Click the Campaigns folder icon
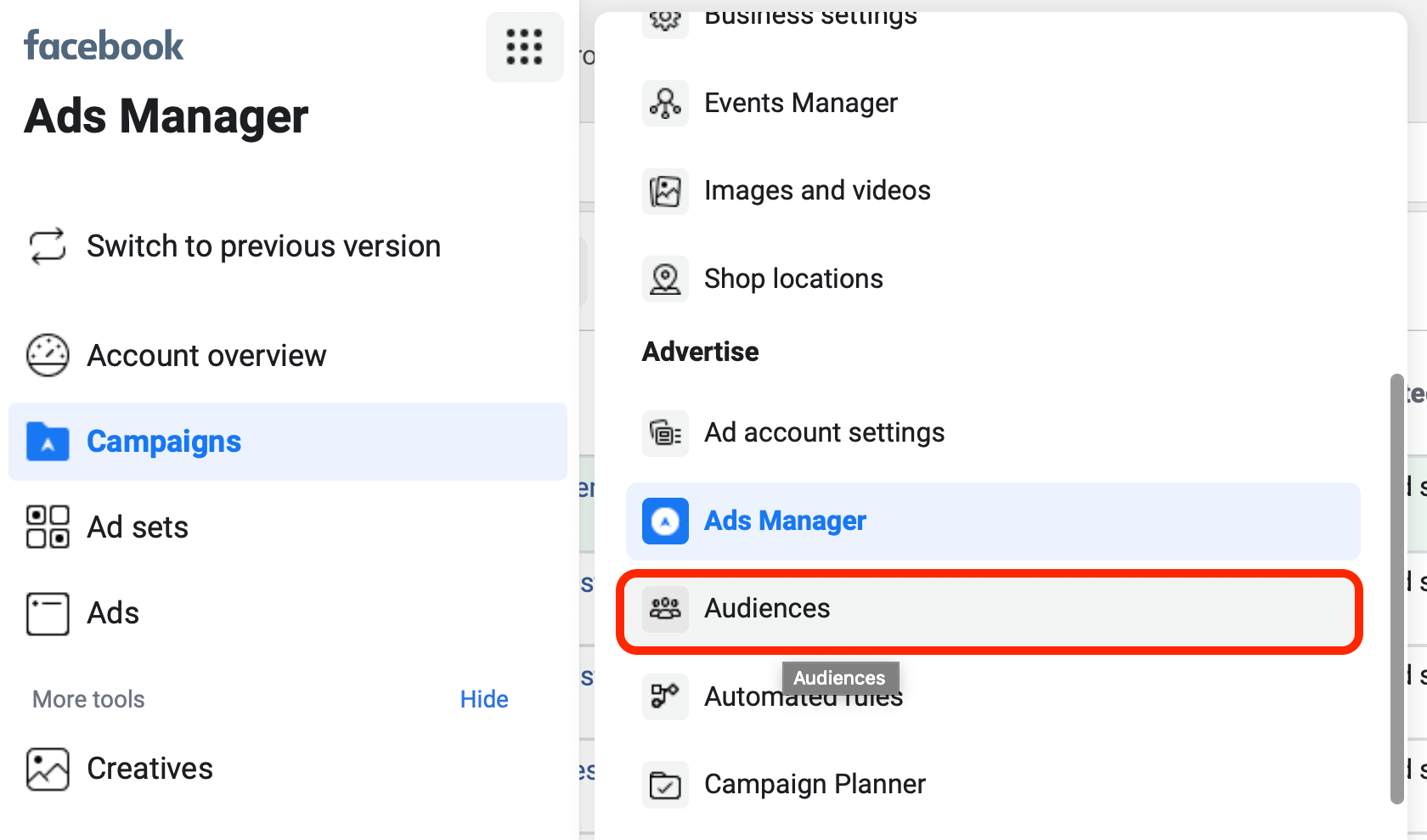The height and width of the screenshot is (840, 1427). (x=48, y=442)
